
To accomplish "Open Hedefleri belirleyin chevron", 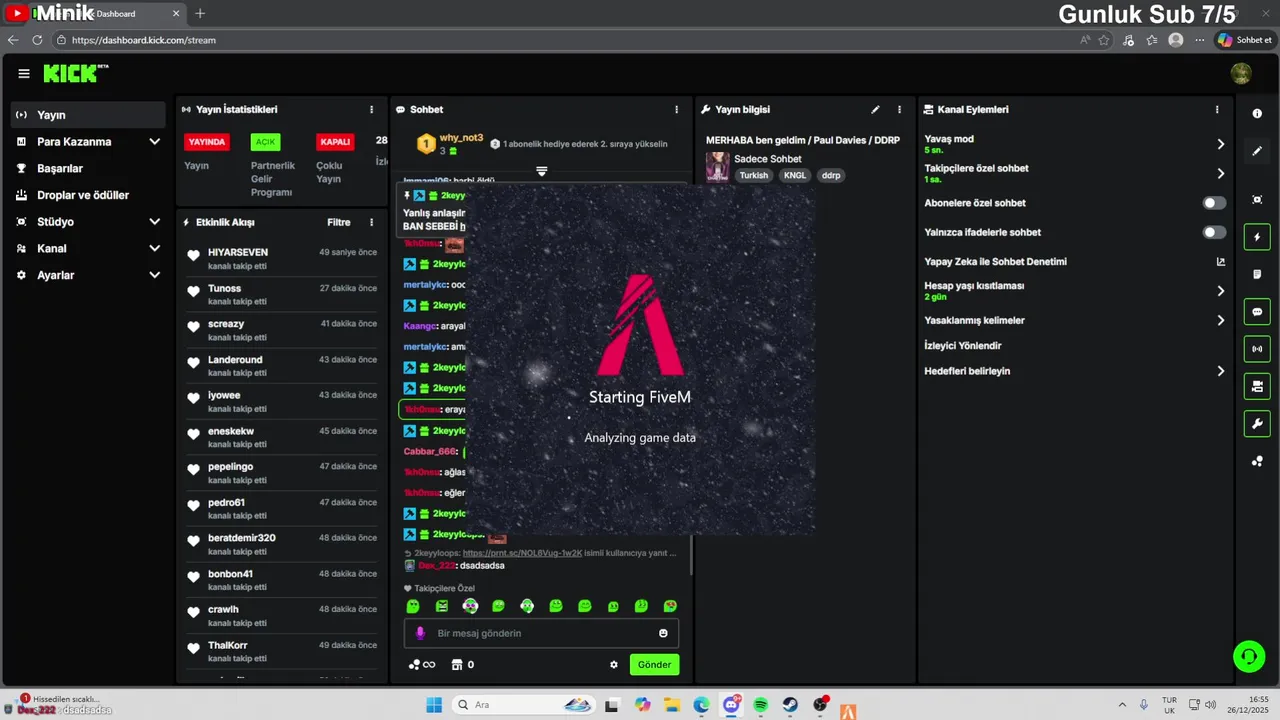I will point(1220,371).
